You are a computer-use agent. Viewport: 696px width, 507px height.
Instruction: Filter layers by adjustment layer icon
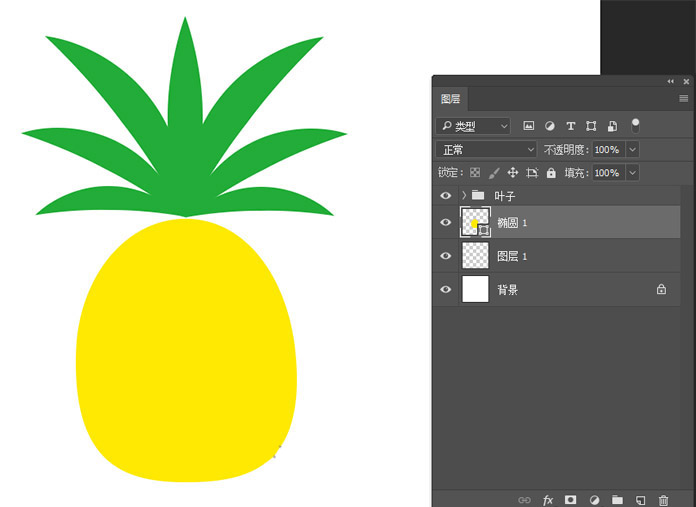click(550, 126)
